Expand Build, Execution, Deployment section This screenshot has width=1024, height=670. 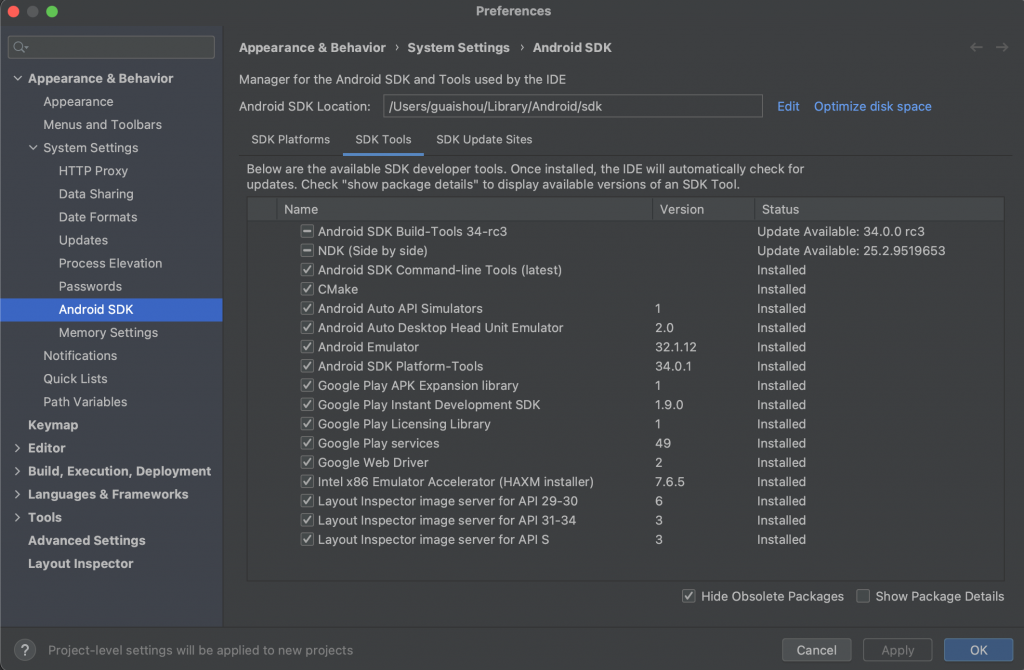(18, 471)
